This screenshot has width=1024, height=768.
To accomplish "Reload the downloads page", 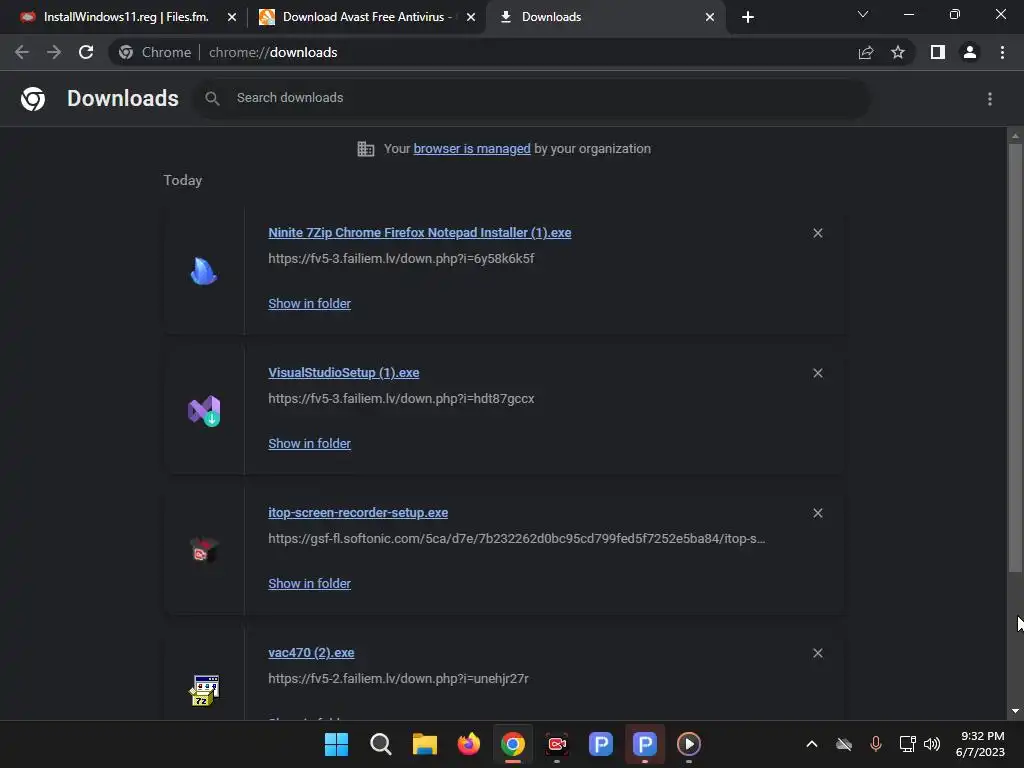I will pyautogui.click(x=86, y=52).
